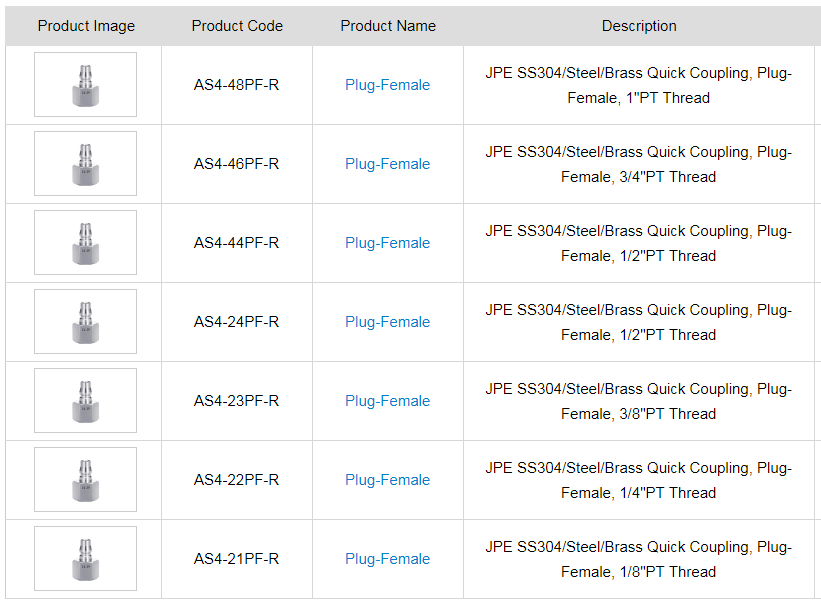The height and width of the screenshot is (605, 821).
Task: Click the 1/8"PT Thread description cell
Action: tap(638, 560)
